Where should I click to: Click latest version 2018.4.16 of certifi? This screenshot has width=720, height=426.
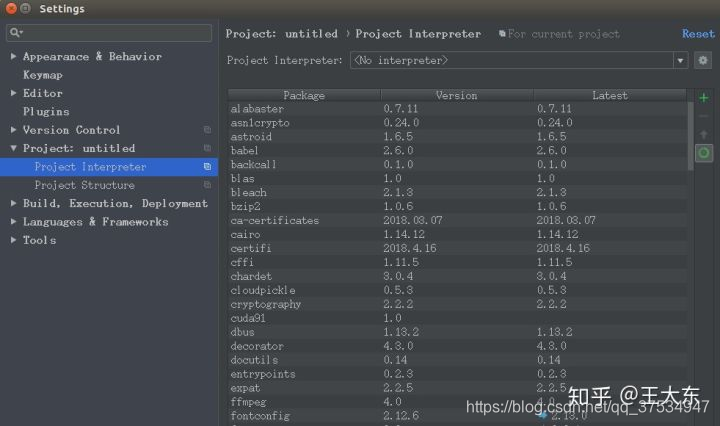click(563, 248)
